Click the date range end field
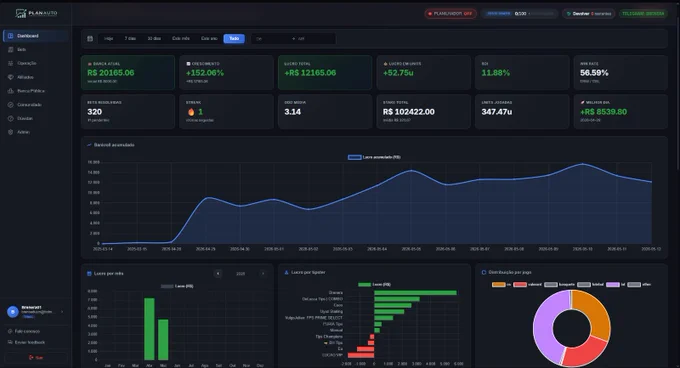680x368 pixels. pyautogui.click(x=315, y=39)
